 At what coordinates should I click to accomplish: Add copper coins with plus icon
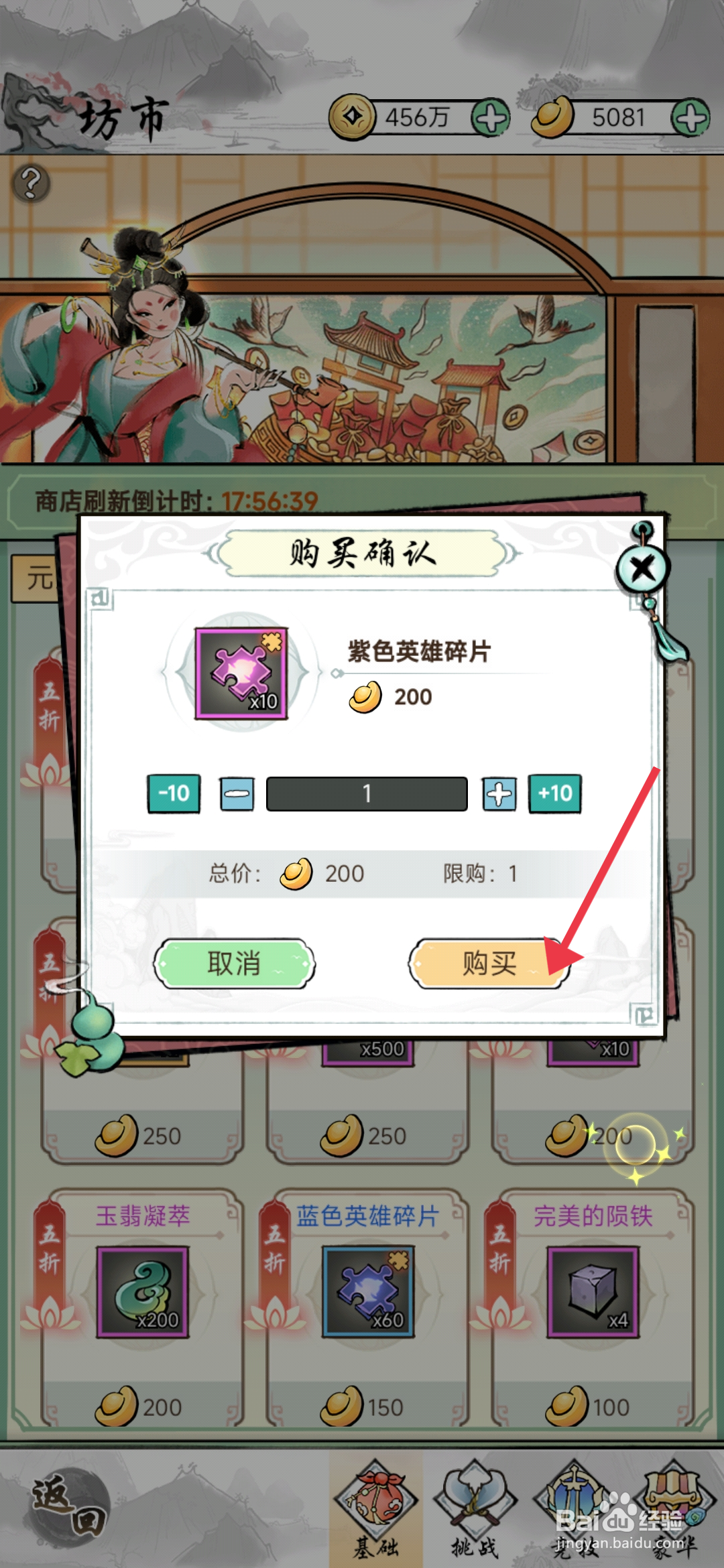[491, 118]
